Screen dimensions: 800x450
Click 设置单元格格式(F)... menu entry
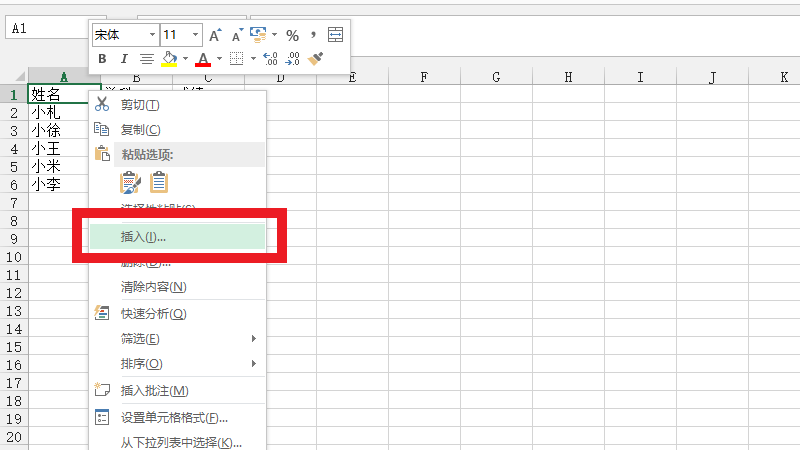coord(174,417)
